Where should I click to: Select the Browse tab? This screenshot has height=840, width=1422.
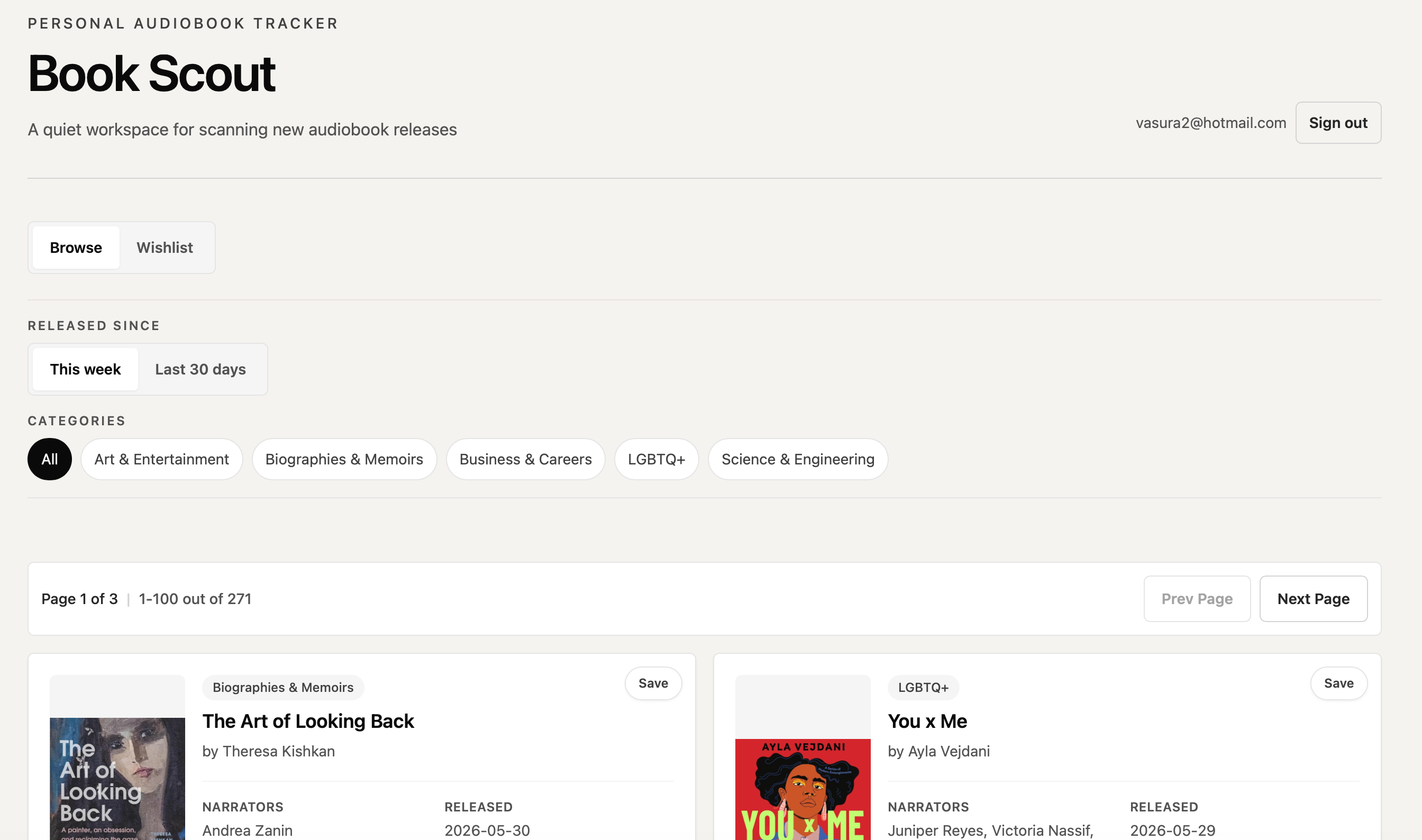click(x=76, y=248)
